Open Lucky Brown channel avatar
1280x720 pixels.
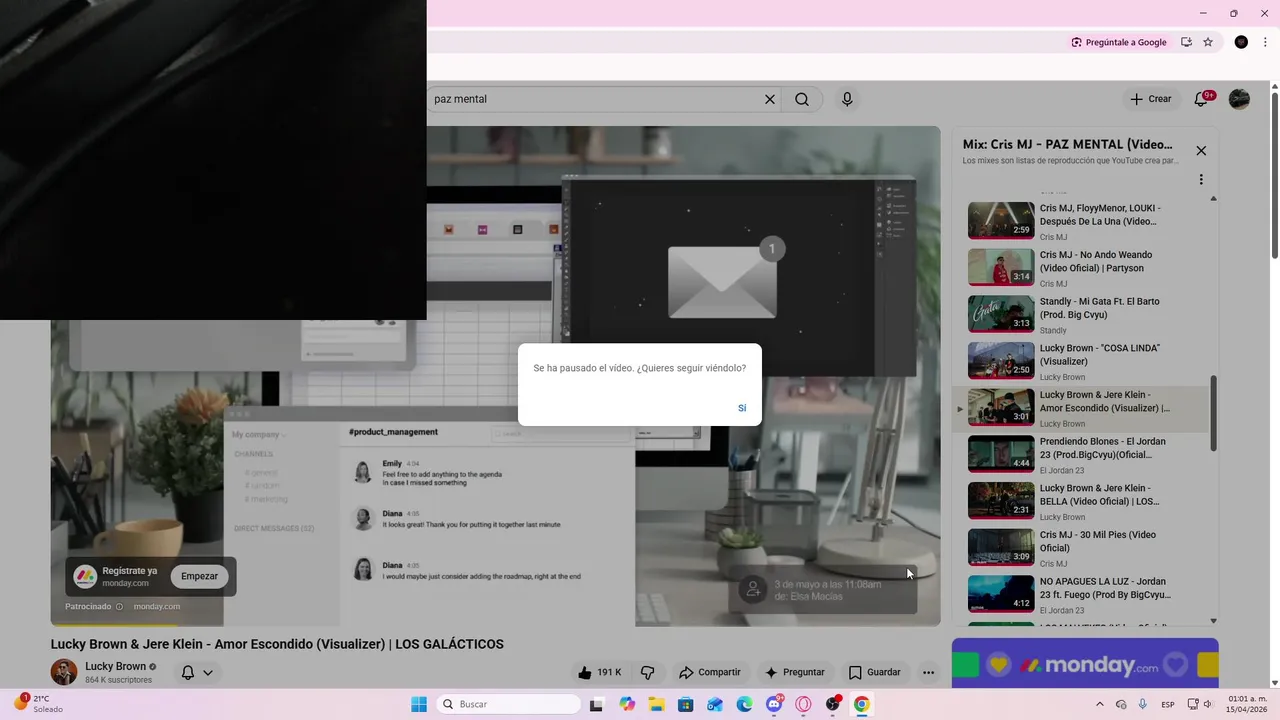coord(64,672)
